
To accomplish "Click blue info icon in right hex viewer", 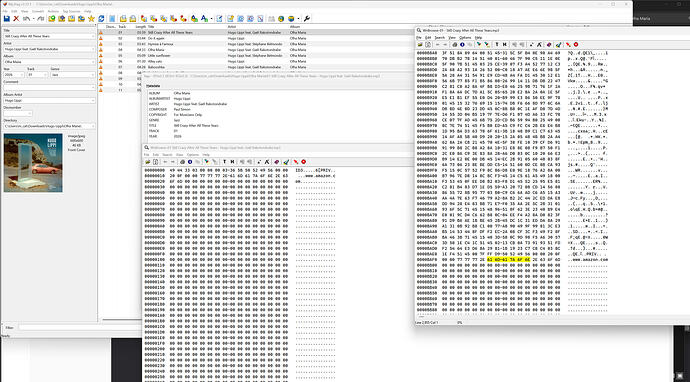I will 462,44.
